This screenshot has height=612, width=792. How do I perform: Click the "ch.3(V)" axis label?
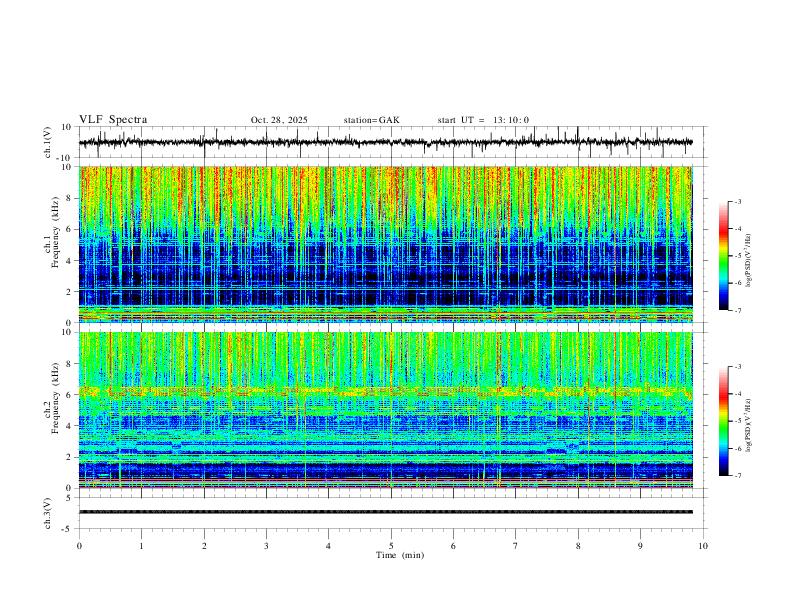(47, 514)
